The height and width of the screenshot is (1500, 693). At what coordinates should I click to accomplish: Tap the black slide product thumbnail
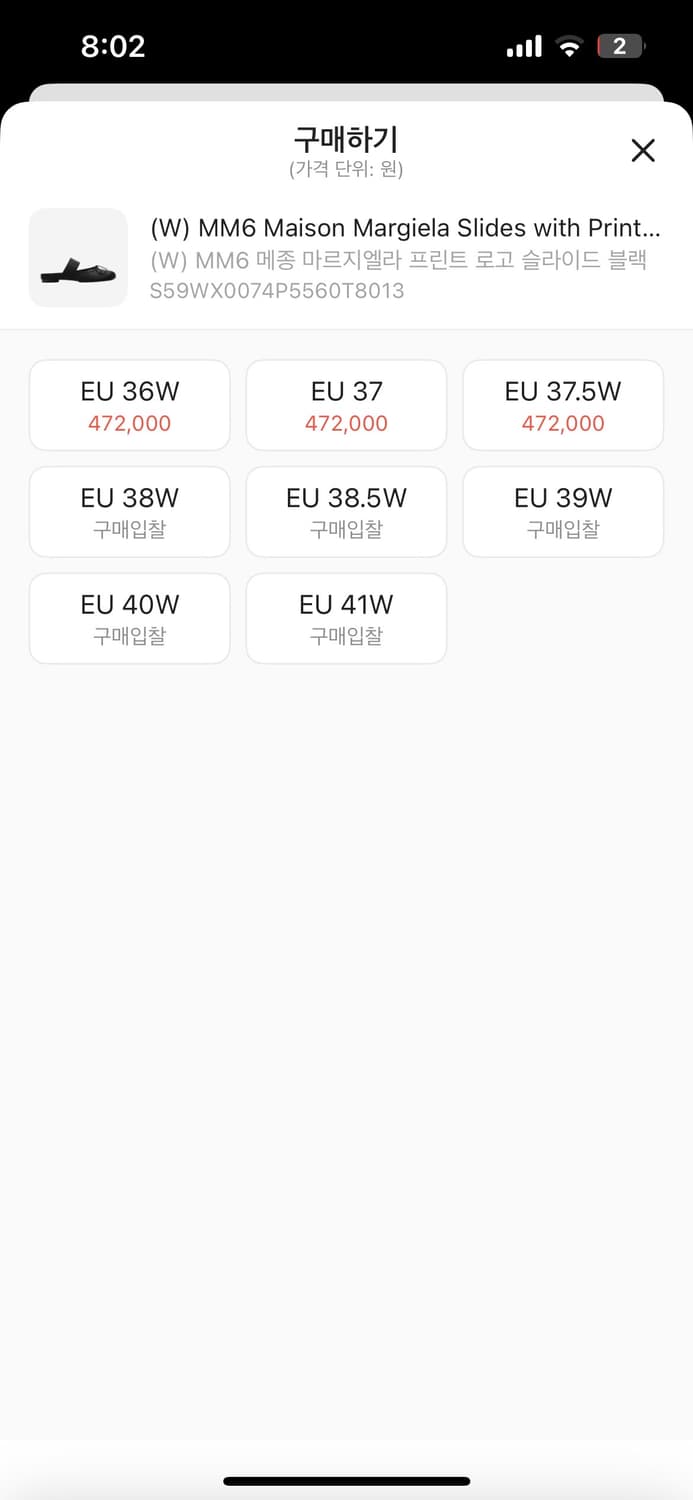pos(78,258)
